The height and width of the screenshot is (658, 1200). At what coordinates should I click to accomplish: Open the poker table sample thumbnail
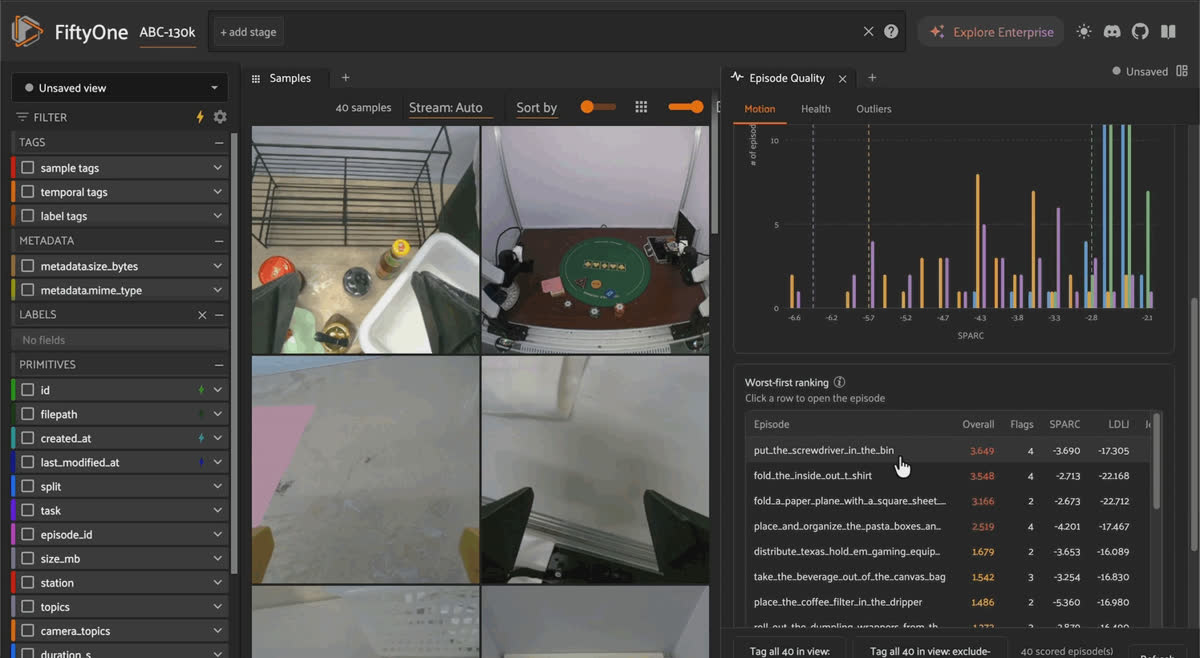[595, 239]
